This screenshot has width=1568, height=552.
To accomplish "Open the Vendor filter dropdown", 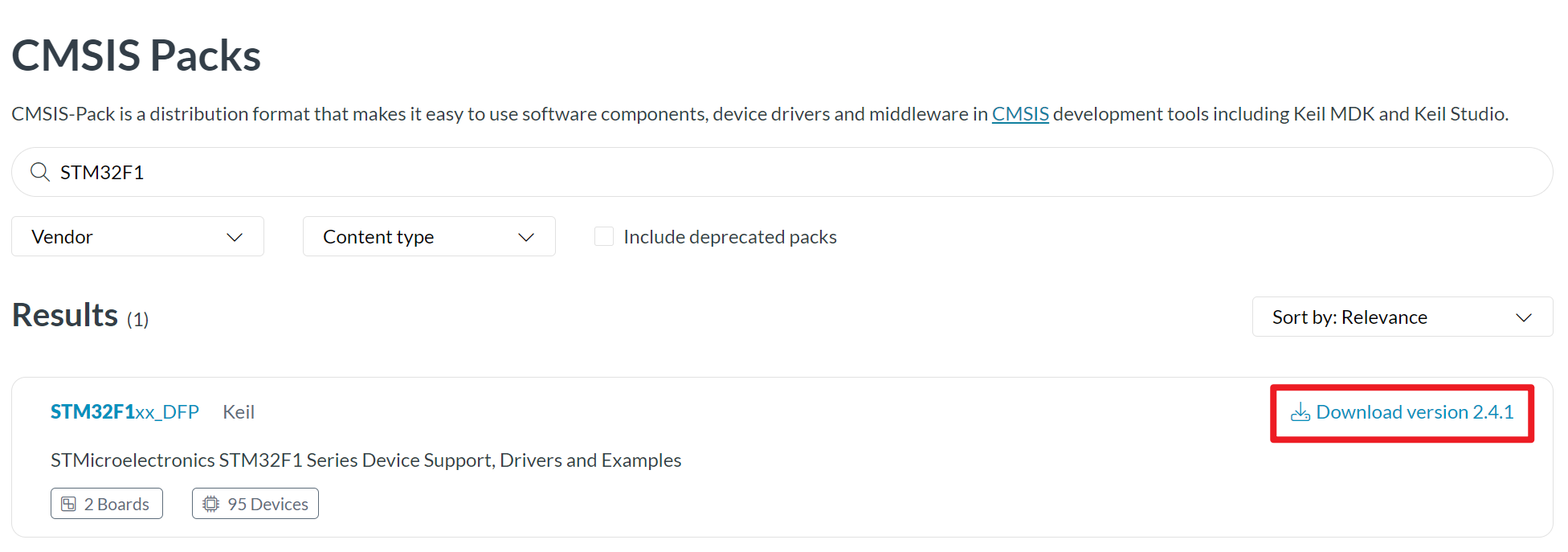I will coord(137,236).
